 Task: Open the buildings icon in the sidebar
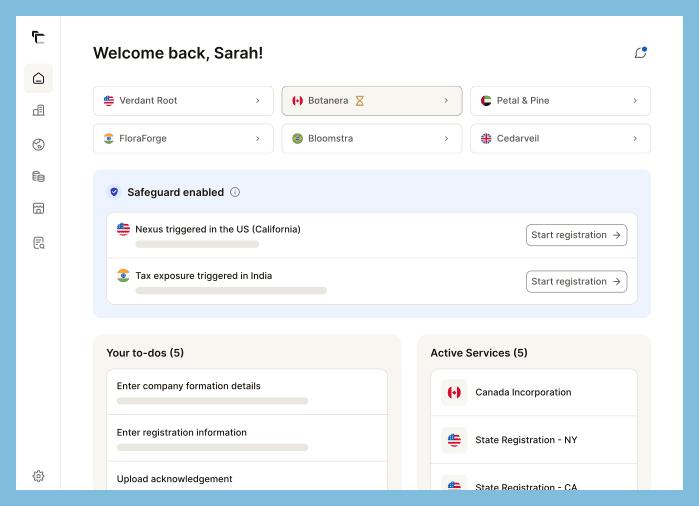point(38,111)
